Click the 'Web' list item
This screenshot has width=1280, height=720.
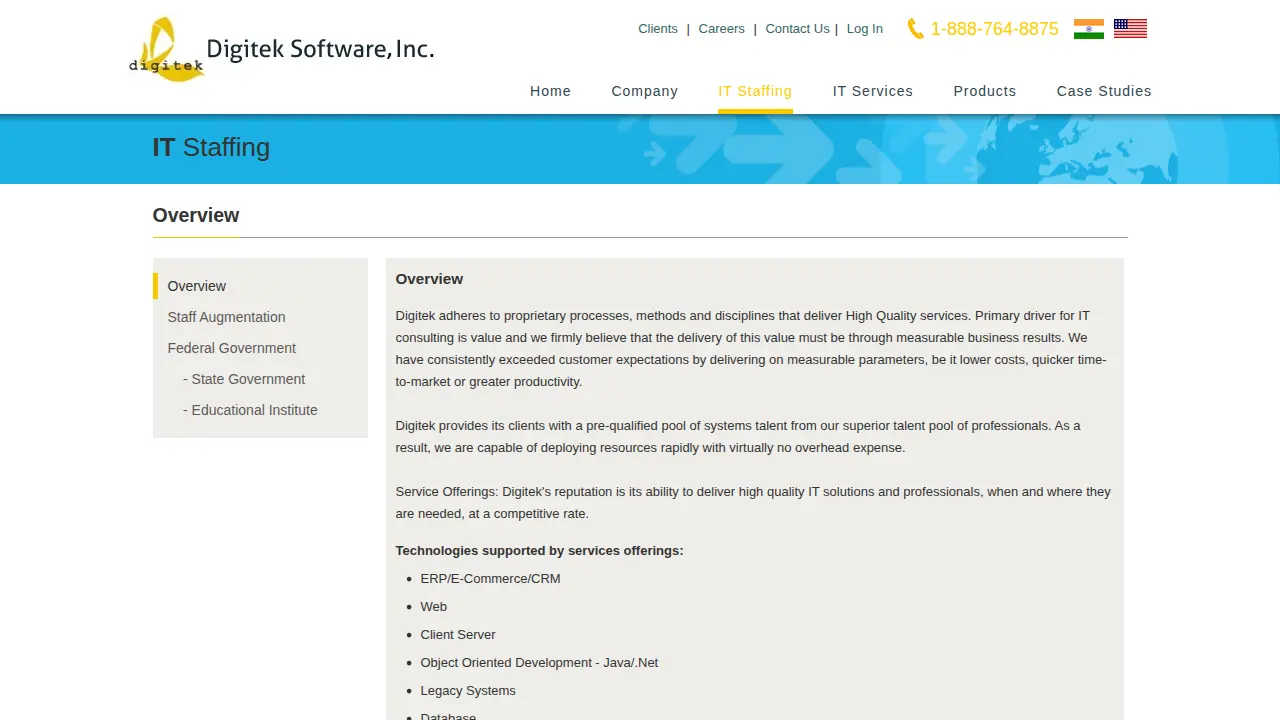433,607
